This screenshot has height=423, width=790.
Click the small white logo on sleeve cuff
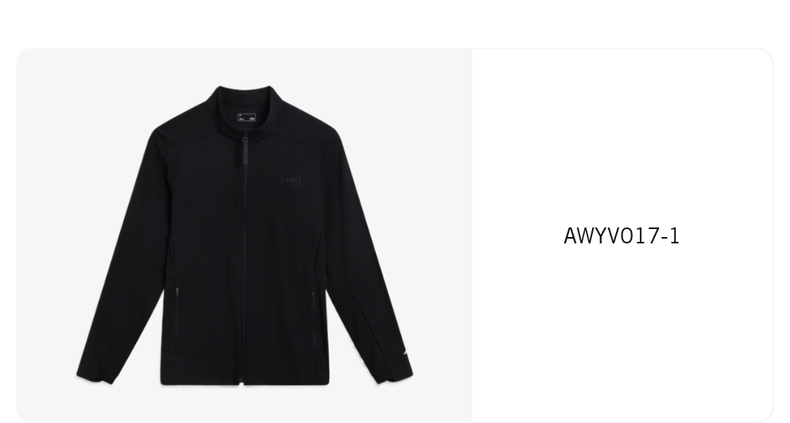click(x=406, y=354)
